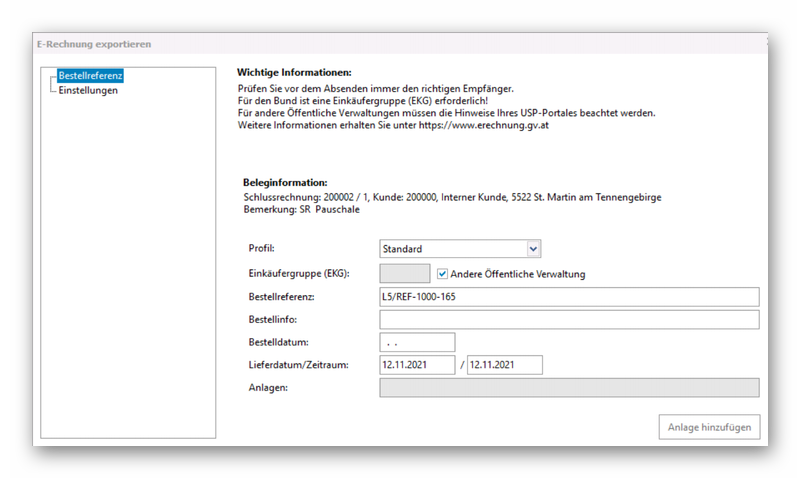Image resolution: width=800 pixels, height=478 pixels.
Task: Click the Wichtige Informationen heading
Action: [294, 73]
